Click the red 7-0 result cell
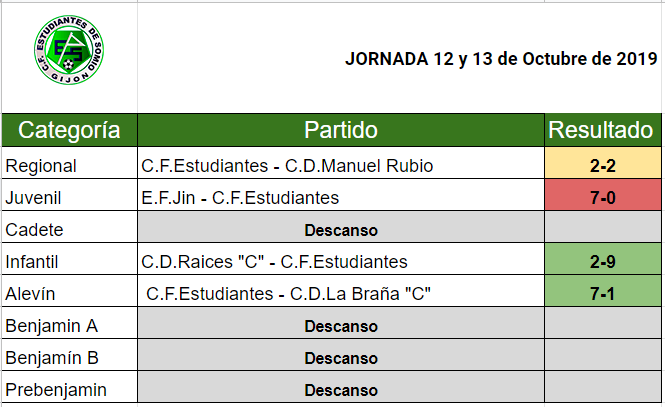665x407 pixels. [602, 197]
